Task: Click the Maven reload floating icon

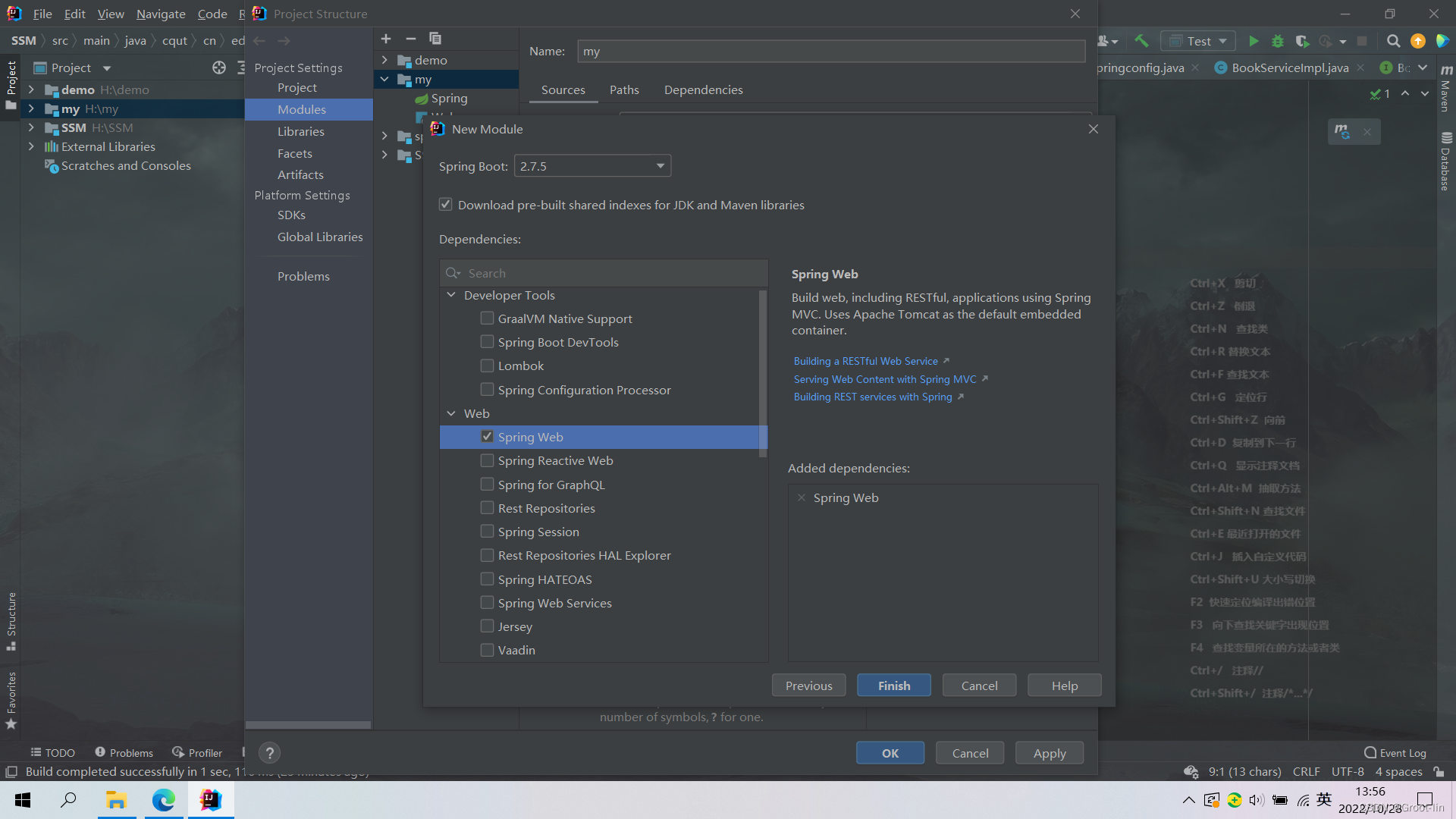Action: coord(1342,131)
